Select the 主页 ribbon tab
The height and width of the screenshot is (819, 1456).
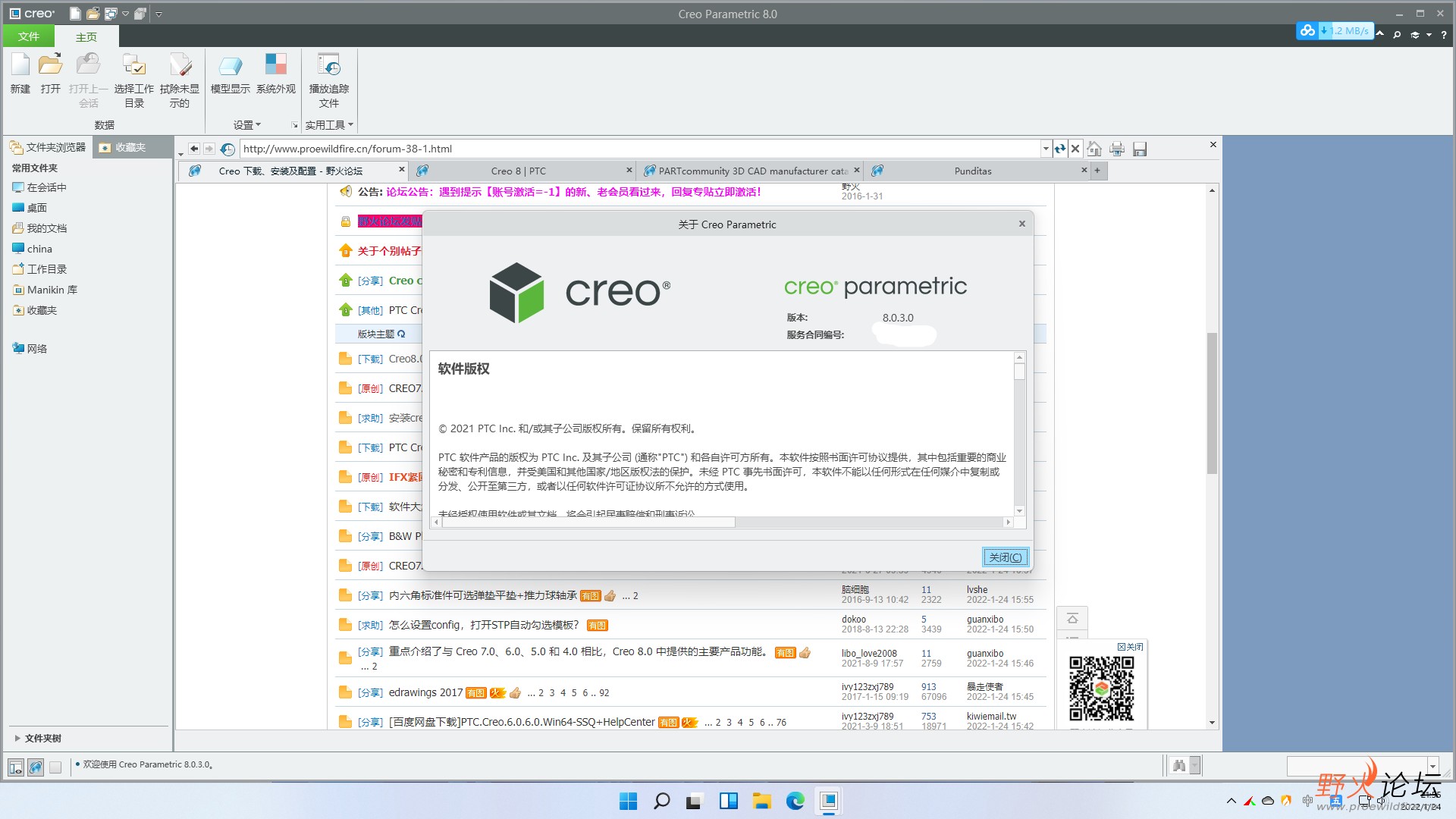(x=86, y=36)
